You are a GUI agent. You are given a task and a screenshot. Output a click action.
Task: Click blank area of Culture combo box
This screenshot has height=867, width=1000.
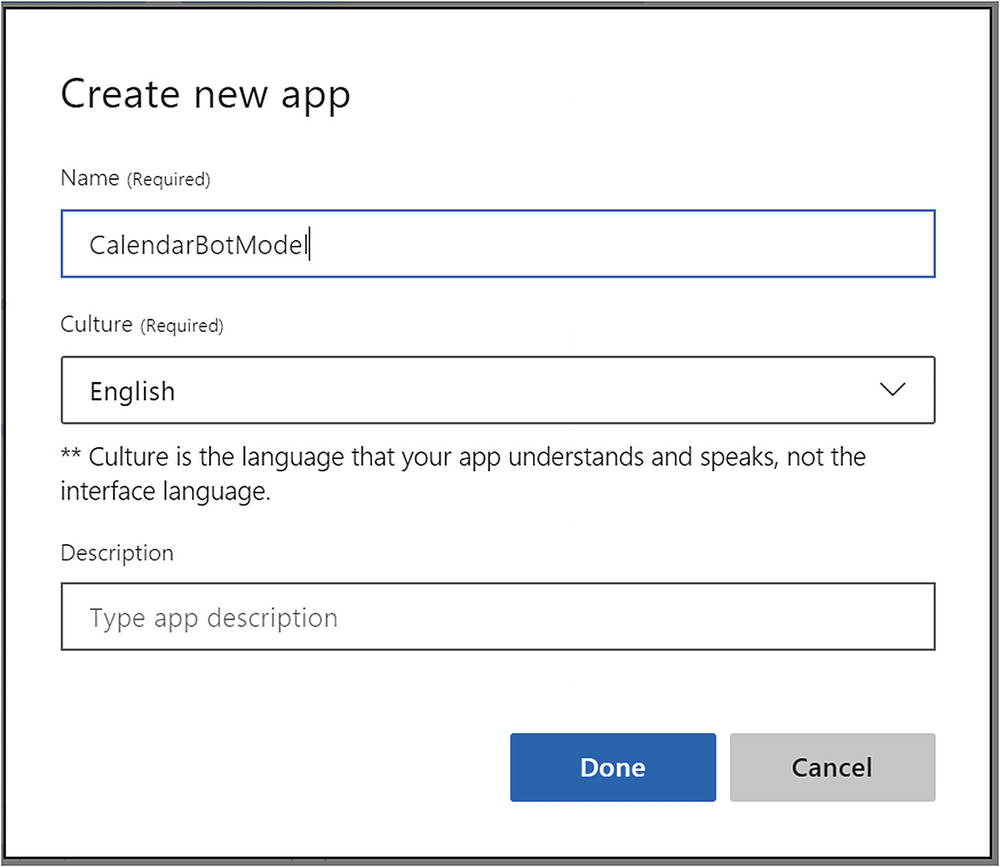click(x=520, y=390)
